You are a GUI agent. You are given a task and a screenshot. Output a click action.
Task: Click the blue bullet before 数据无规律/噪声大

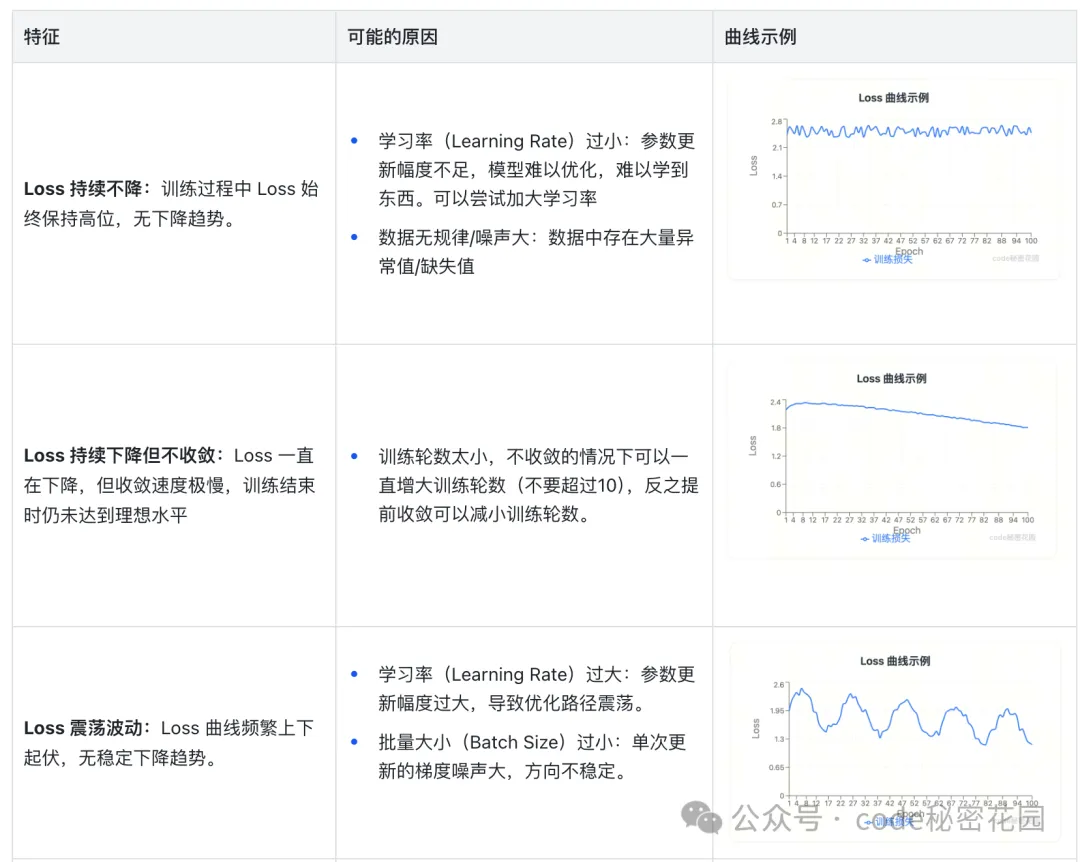(353, 238)
